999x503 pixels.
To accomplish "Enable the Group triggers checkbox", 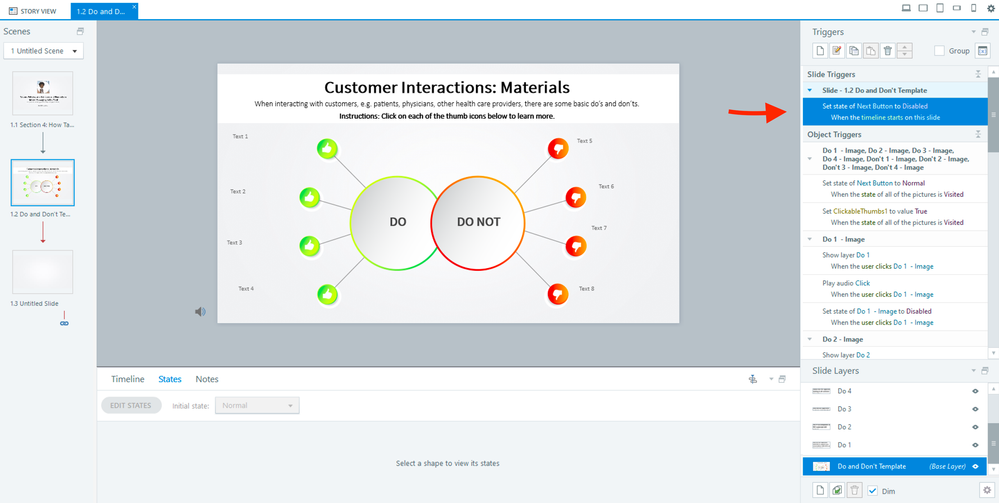I will point(940,51).
